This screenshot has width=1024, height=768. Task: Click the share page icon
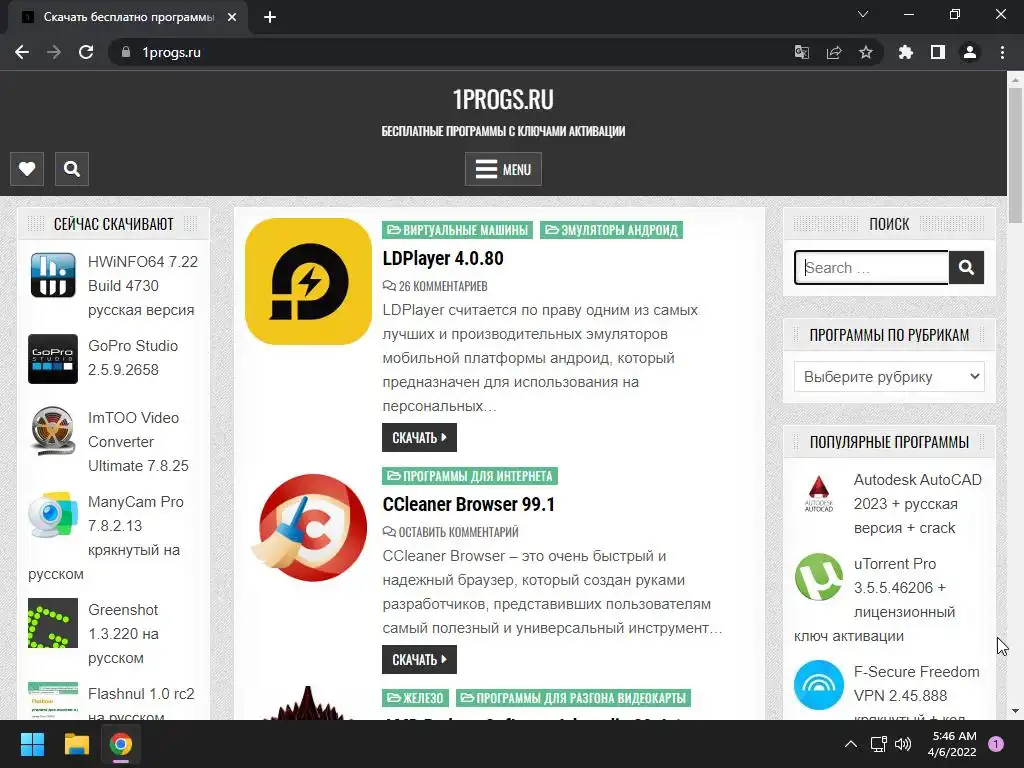click(x=833, y=52)
